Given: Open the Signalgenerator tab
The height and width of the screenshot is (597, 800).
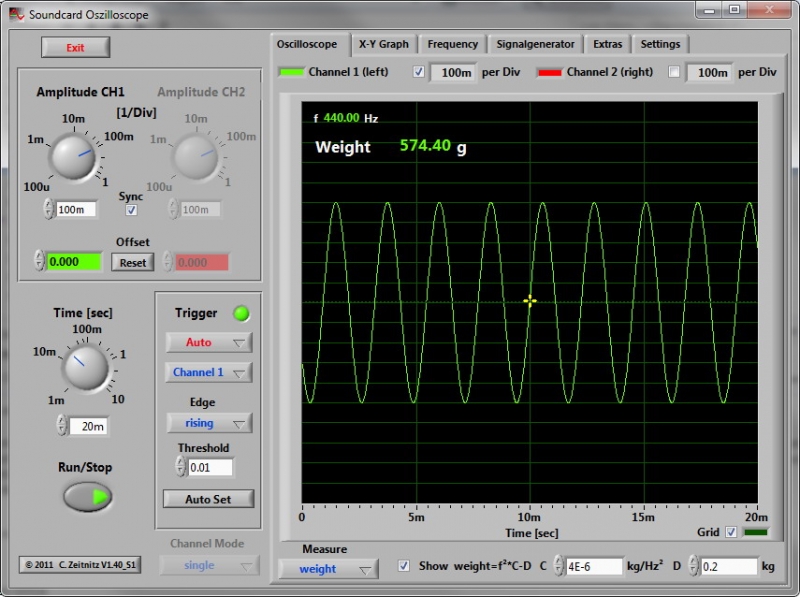Looking at the screenshot, I should click(535, 44).
